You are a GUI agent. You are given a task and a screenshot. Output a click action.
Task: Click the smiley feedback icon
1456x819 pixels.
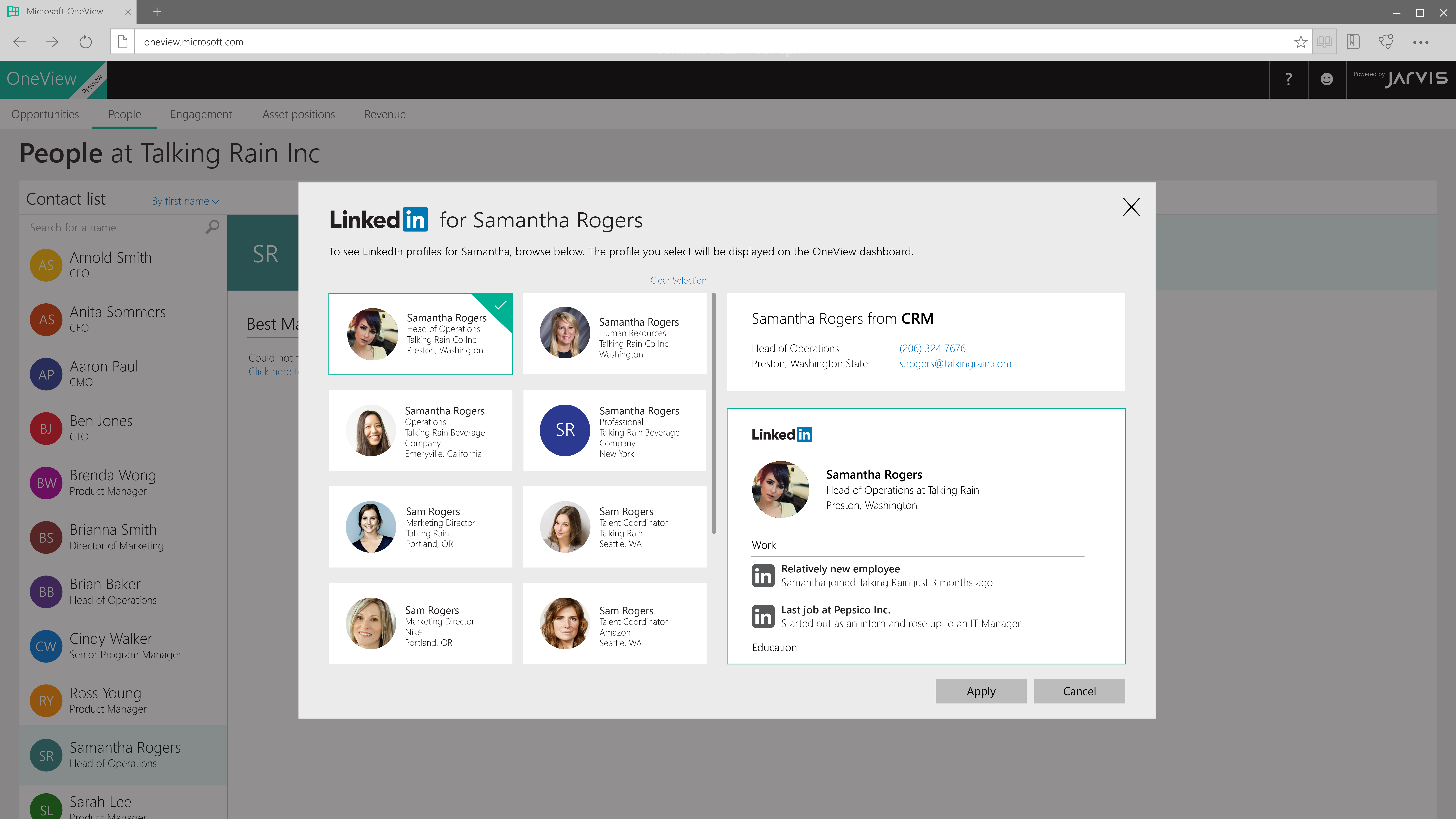pos(1327,79)
